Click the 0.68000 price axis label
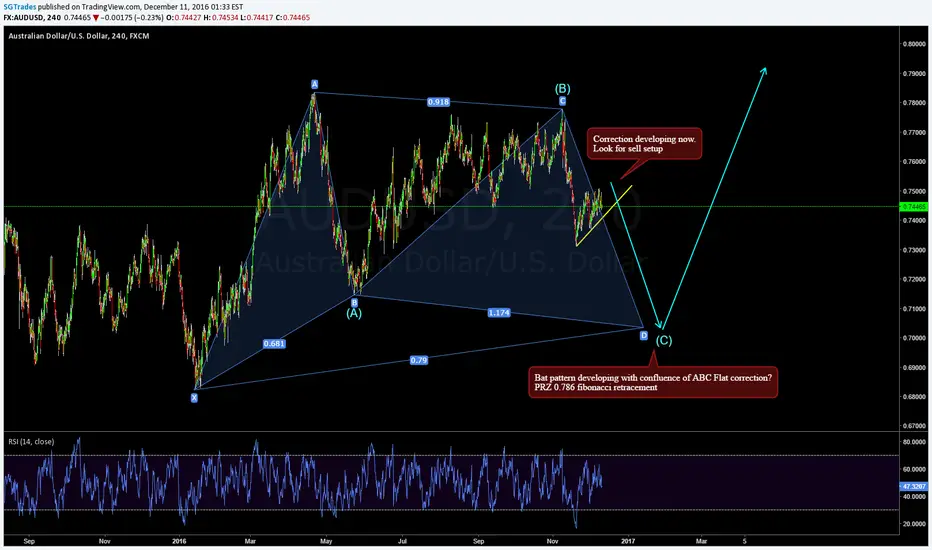This screenshot has height=550, width=932. 915,397
